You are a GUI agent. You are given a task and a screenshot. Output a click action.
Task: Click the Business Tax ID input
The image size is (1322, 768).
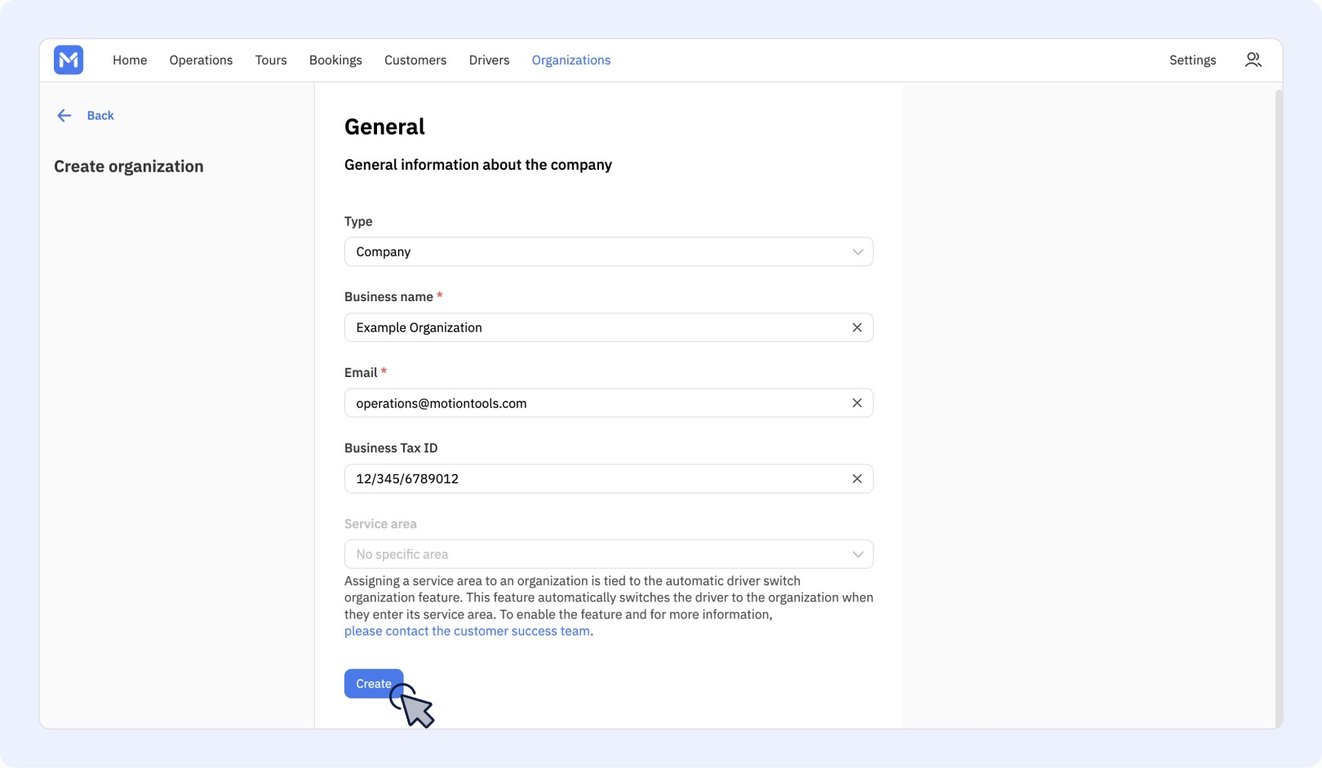(x=609, y=479)
